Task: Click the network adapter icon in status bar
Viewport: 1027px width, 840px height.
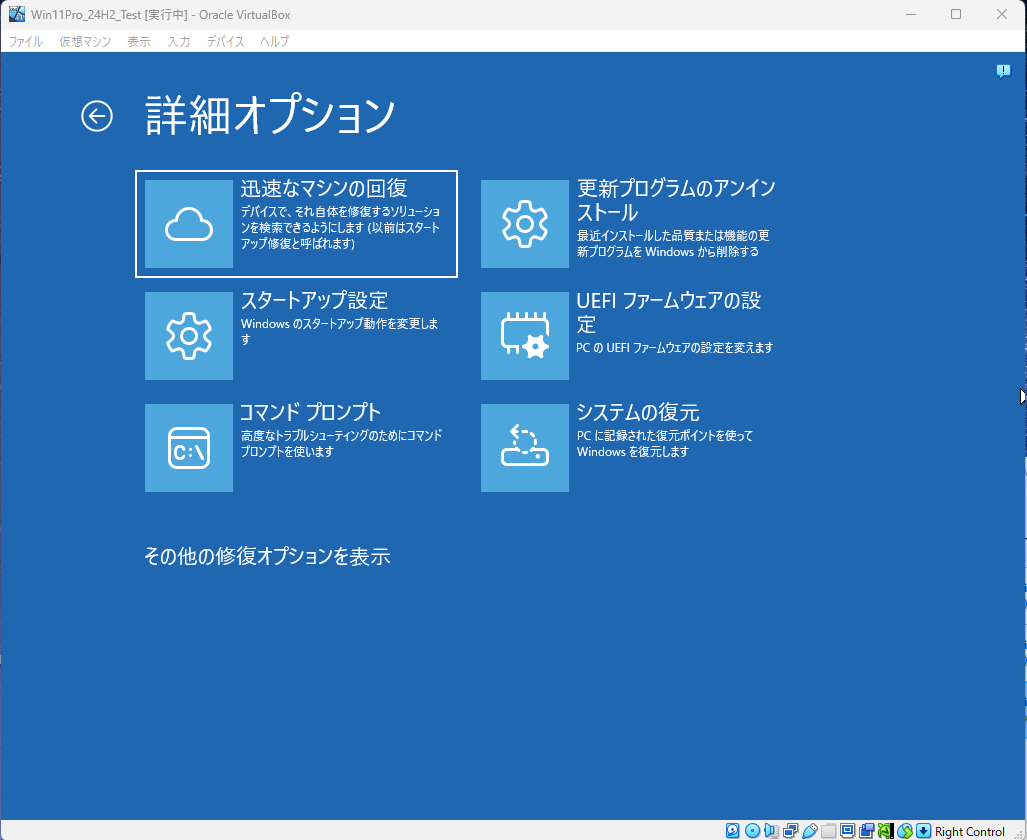Action: coord(790,831)
